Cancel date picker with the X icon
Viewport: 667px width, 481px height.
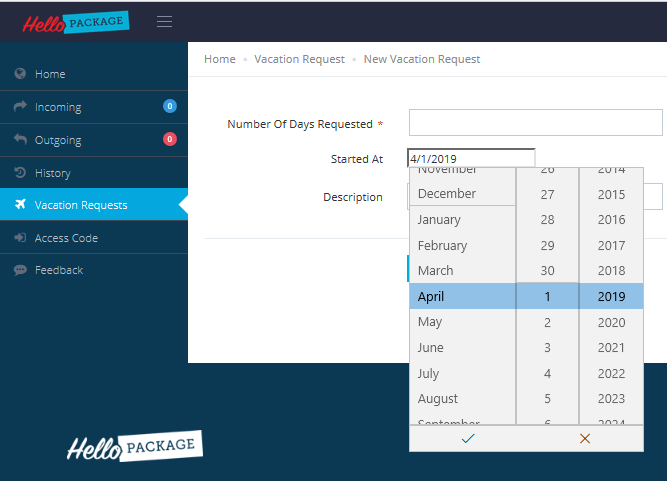tap(585, 438)
